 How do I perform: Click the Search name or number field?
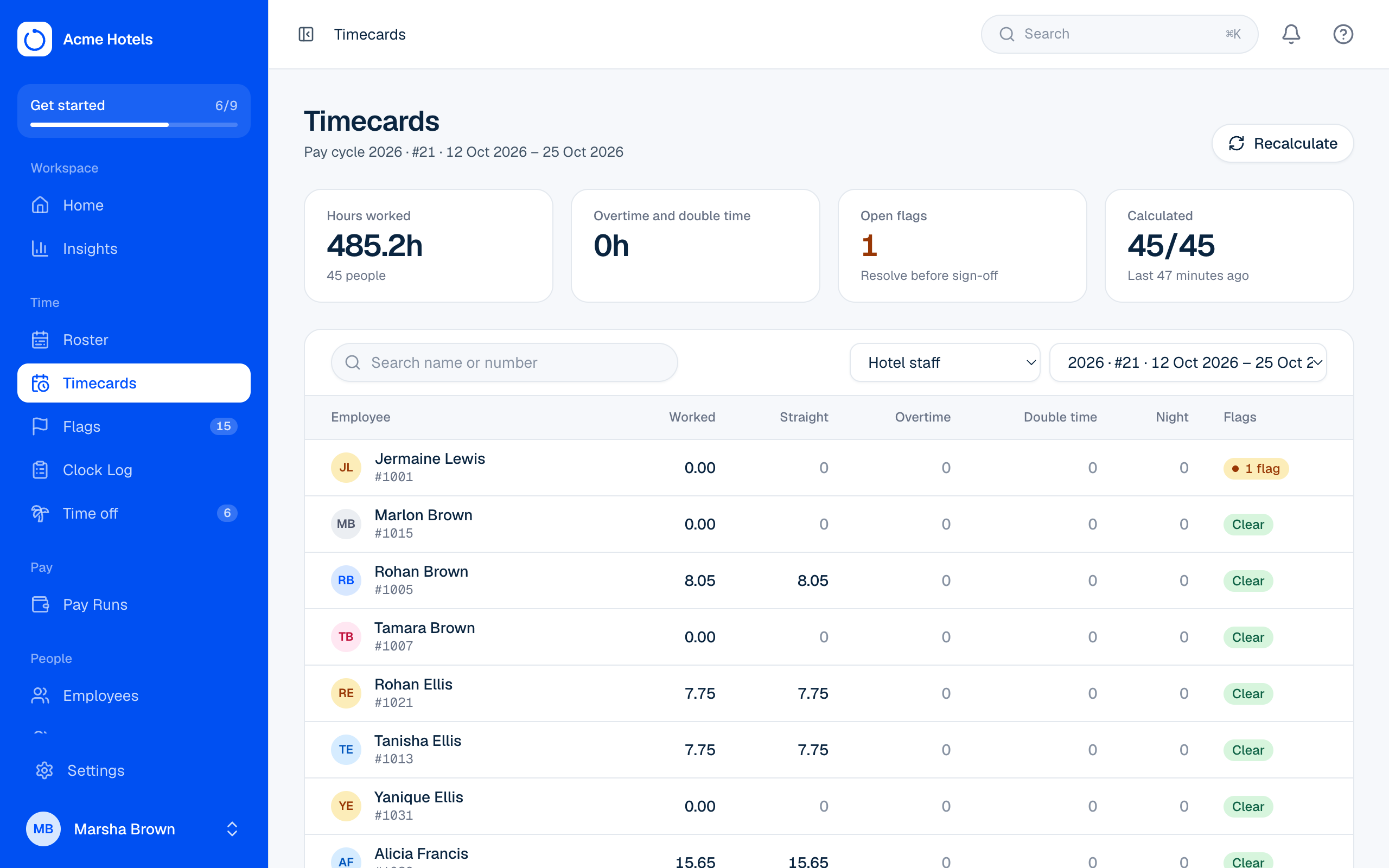[504, 362]
